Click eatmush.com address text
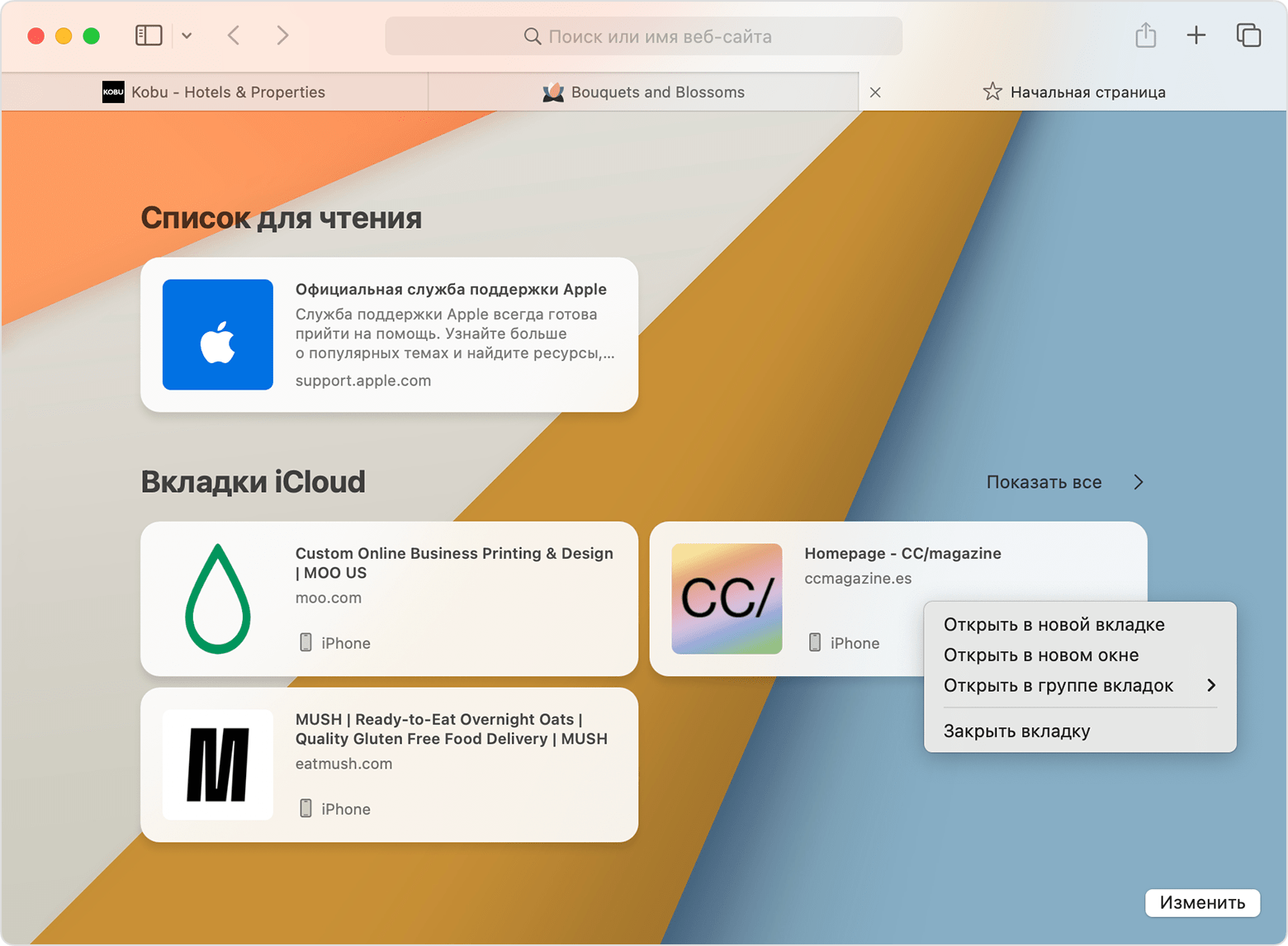This screenshot has width=1288, height=946. pyautogui.click(x=343, y=764)
